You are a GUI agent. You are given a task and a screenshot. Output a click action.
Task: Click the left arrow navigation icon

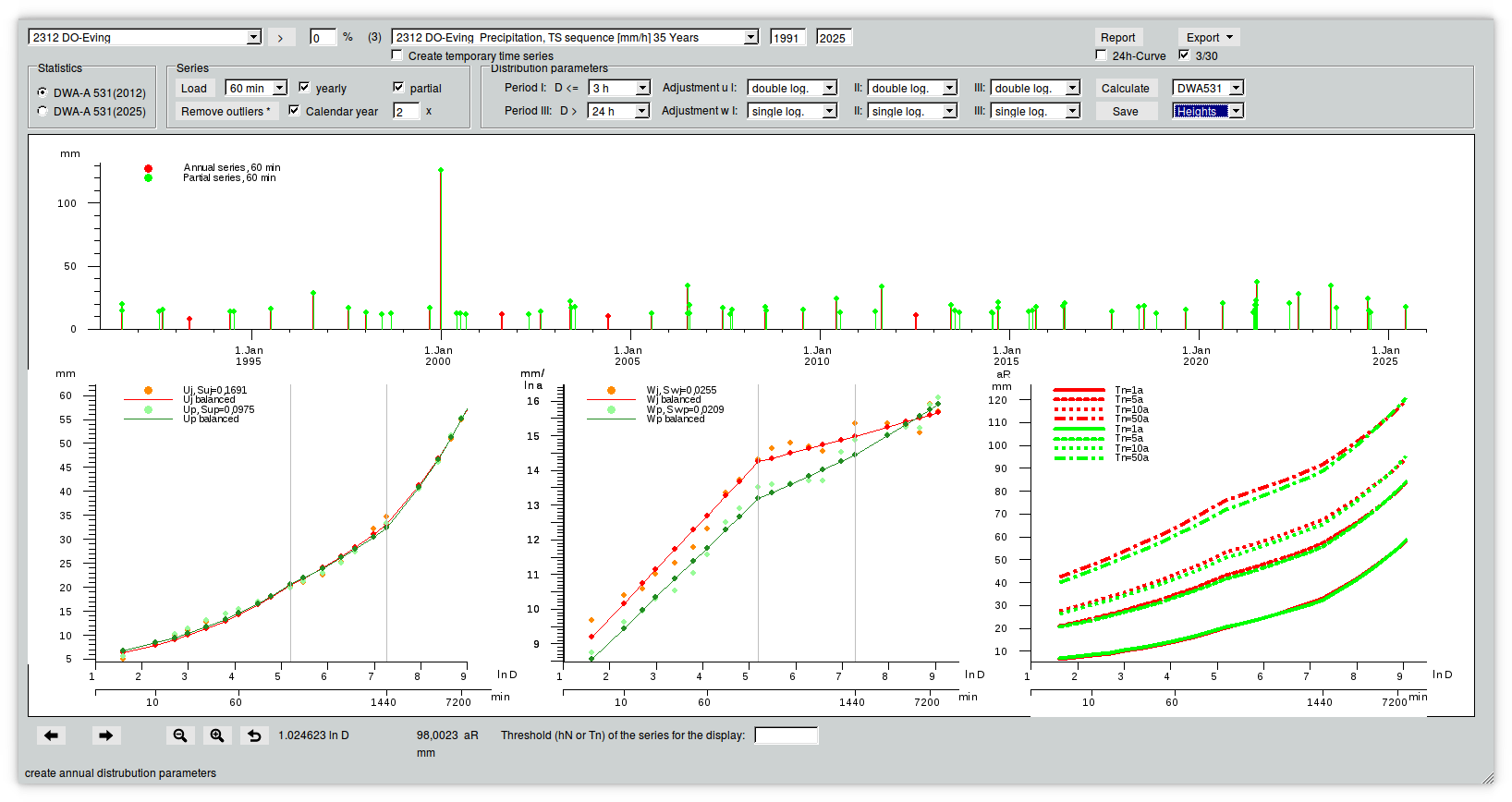coord(51,735)
